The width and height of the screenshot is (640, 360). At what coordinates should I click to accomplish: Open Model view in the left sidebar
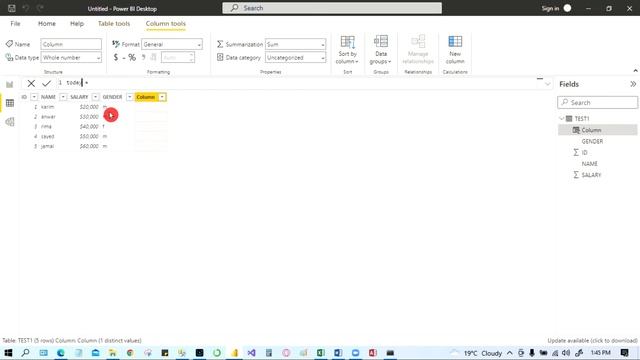[x=10, y=122]
